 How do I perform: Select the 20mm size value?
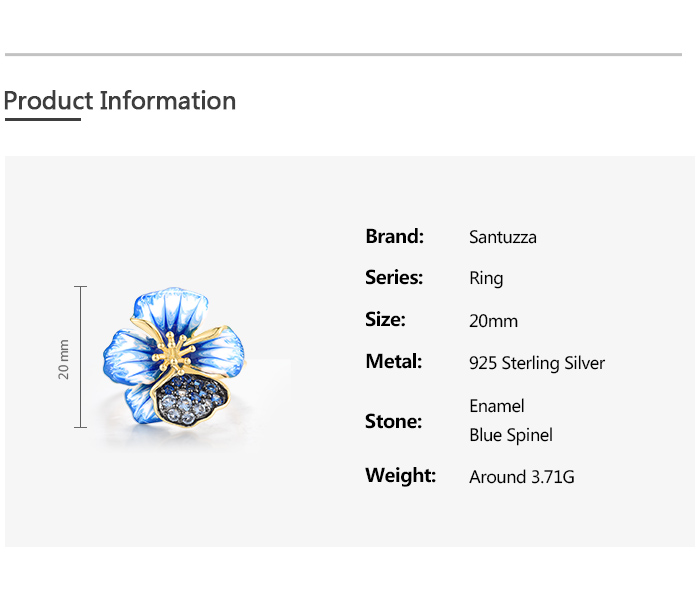[493, 321]
